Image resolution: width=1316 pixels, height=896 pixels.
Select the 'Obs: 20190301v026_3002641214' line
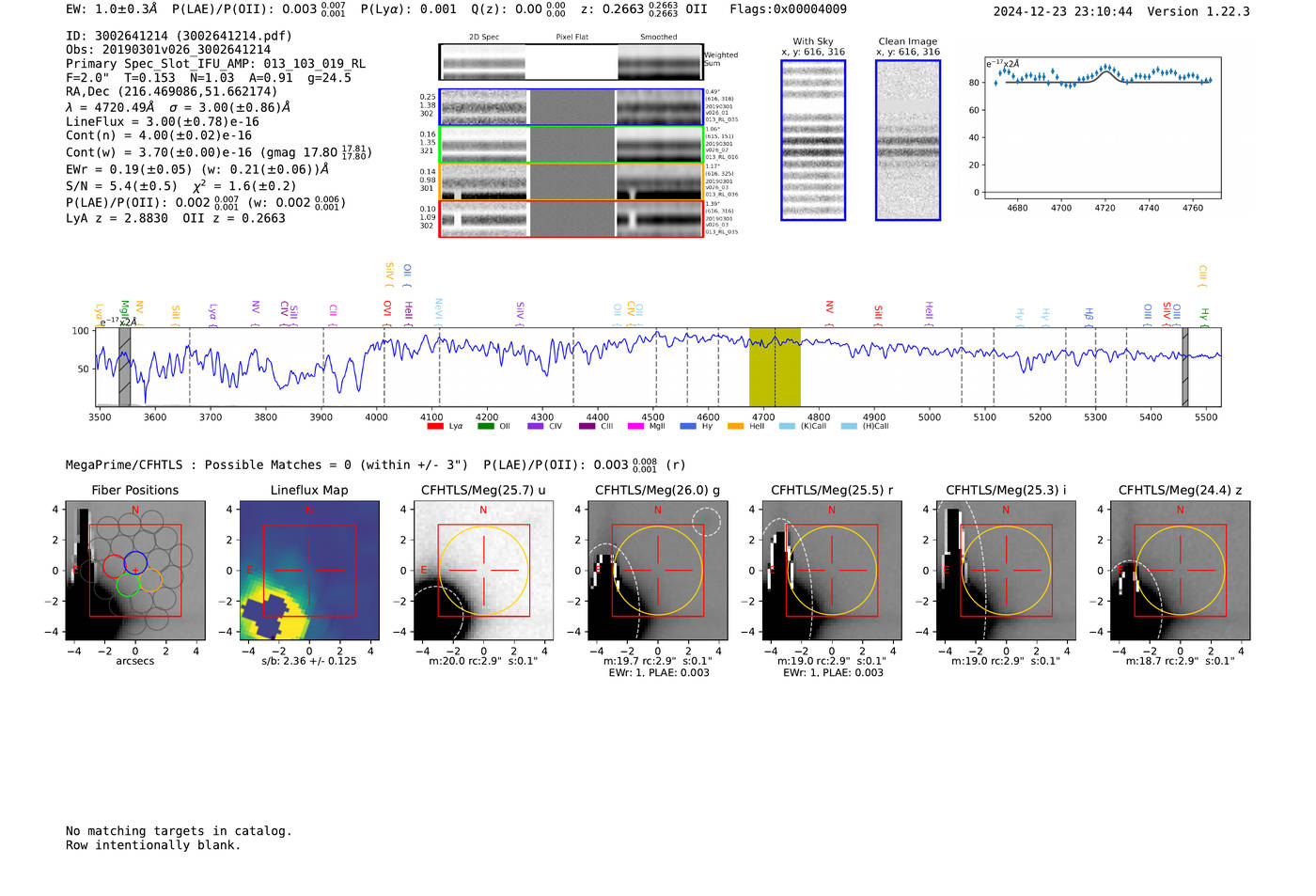(x=168, y=50)
